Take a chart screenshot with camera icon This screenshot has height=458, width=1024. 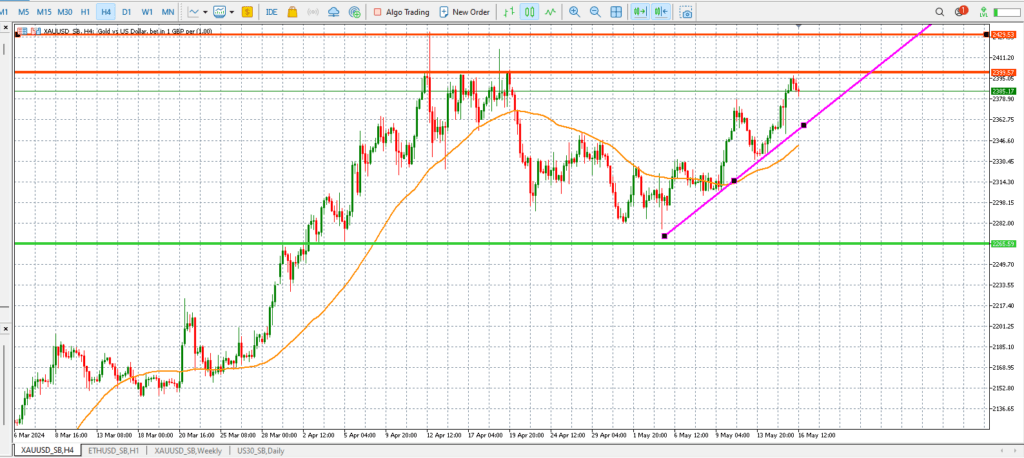pos(686,12)
